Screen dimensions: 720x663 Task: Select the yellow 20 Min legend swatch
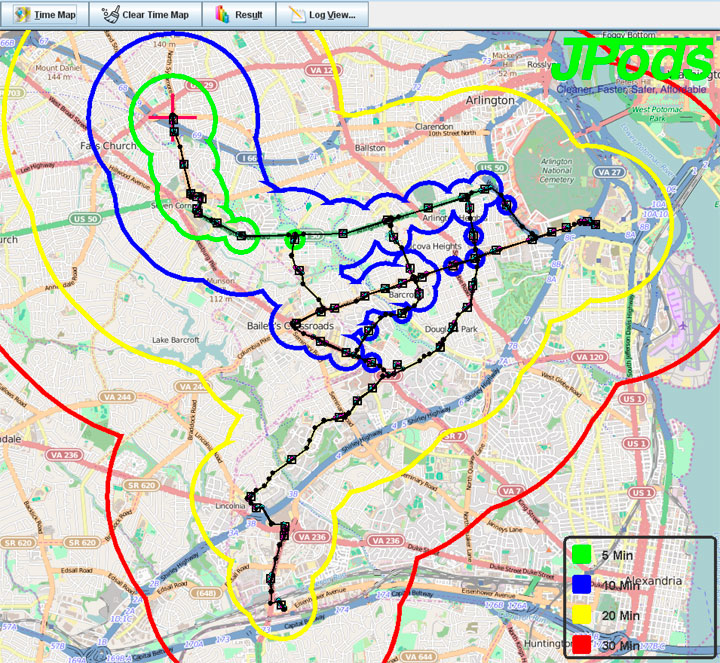(x=581, y=615)
